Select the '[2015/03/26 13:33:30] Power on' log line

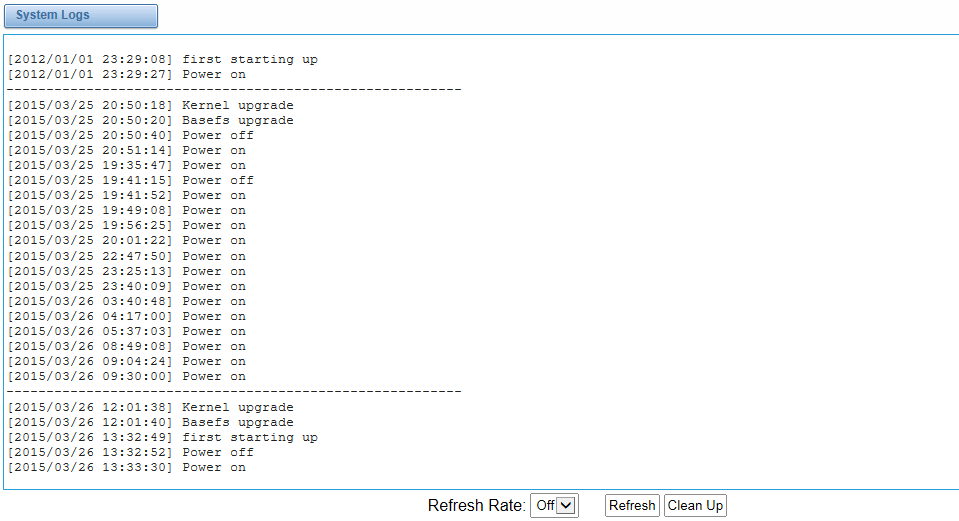coord(127,467)
